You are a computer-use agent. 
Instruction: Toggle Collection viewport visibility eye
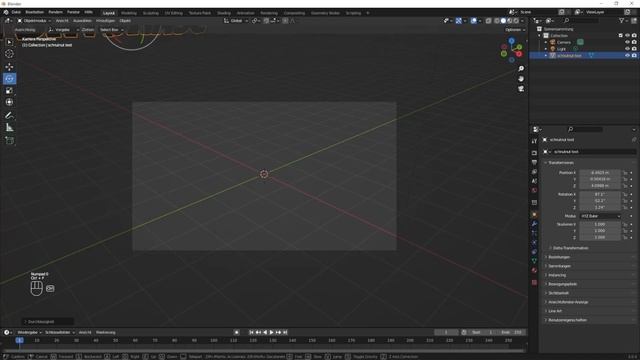tap(627, 36)
